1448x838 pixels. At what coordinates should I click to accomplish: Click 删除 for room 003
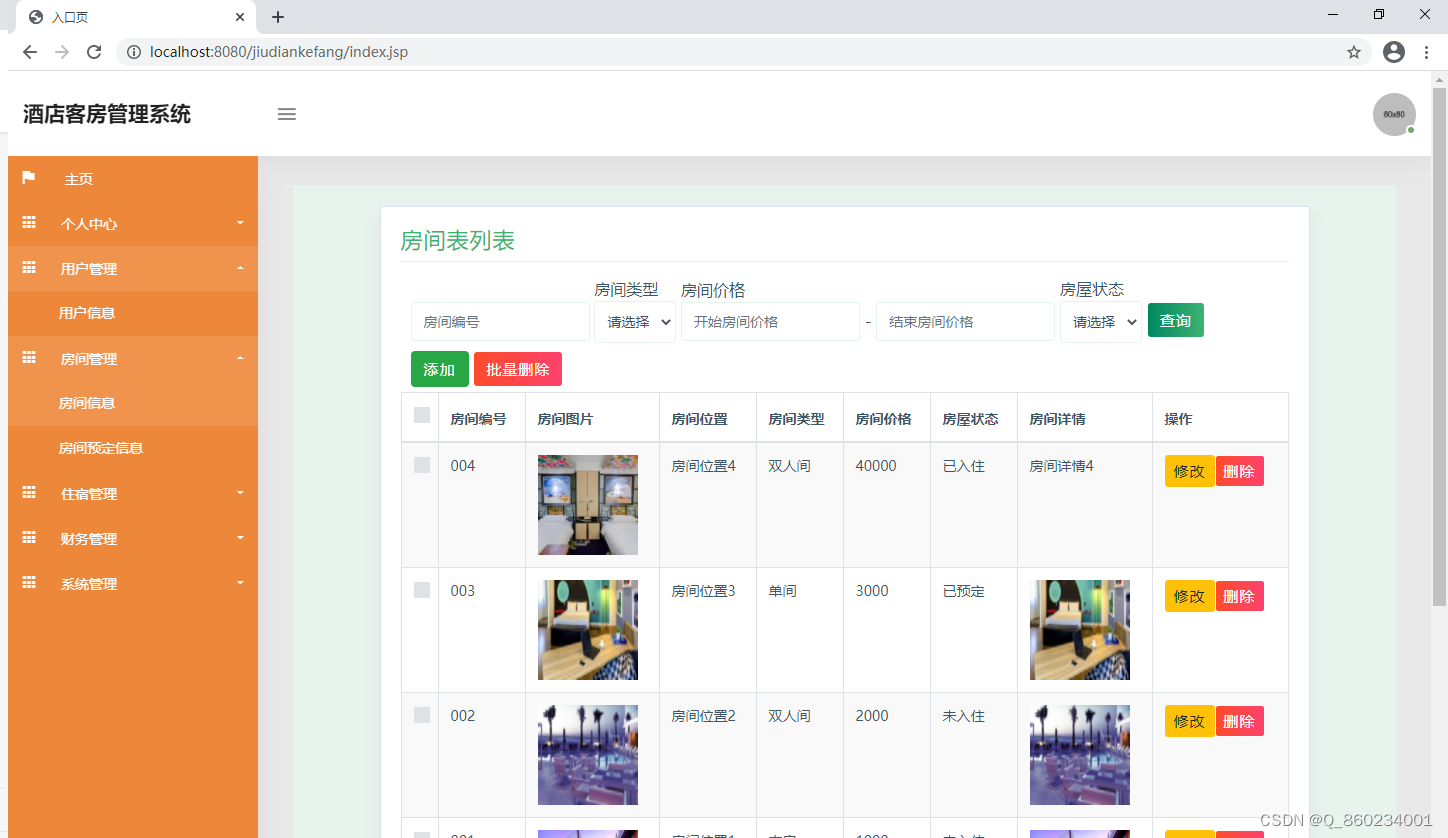(1239, 596)
